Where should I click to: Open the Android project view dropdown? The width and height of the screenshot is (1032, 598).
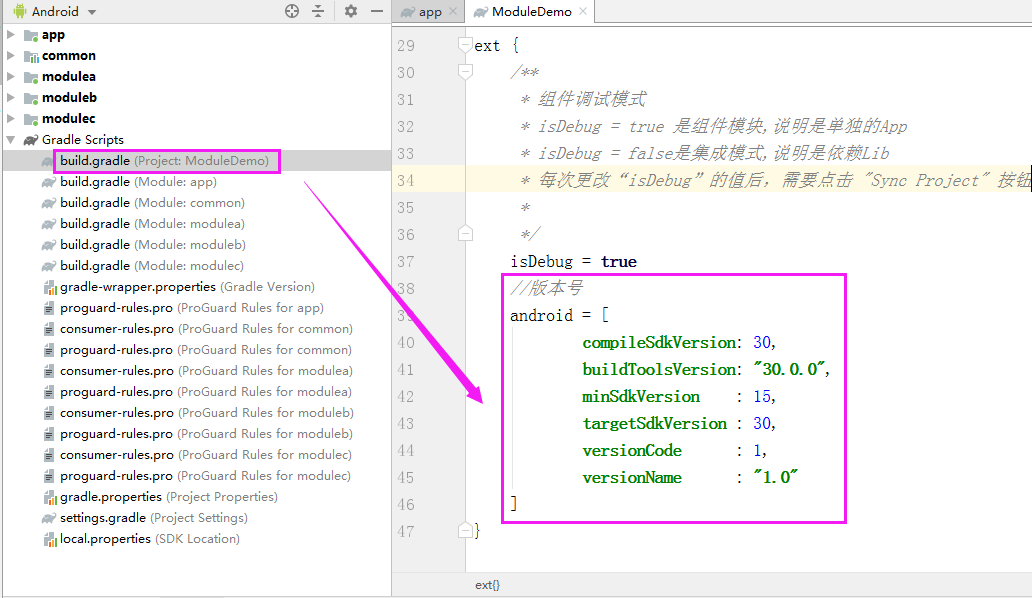(55, 11)
